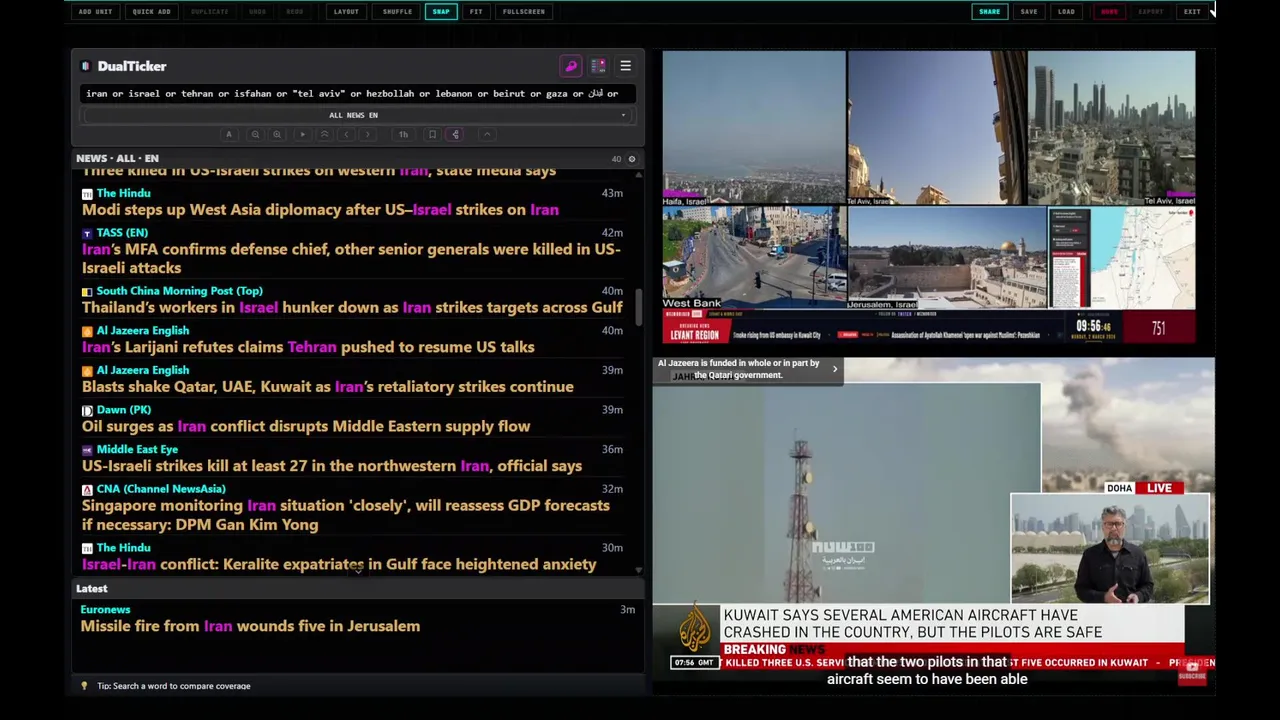Screen dimensions: 1280x720
Task: Click the bookmark icon in ticker toolbar
Action: pos(432,134)
